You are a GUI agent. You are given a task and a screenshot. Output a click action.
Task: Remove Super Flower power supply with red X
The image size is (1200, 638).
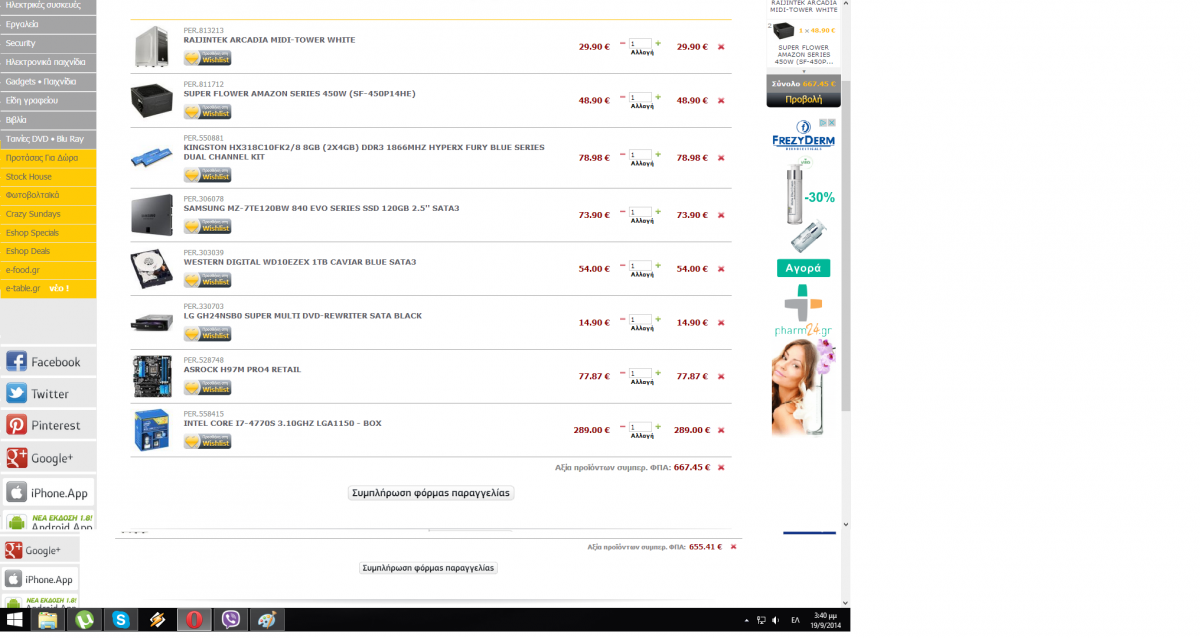[721, 101]
